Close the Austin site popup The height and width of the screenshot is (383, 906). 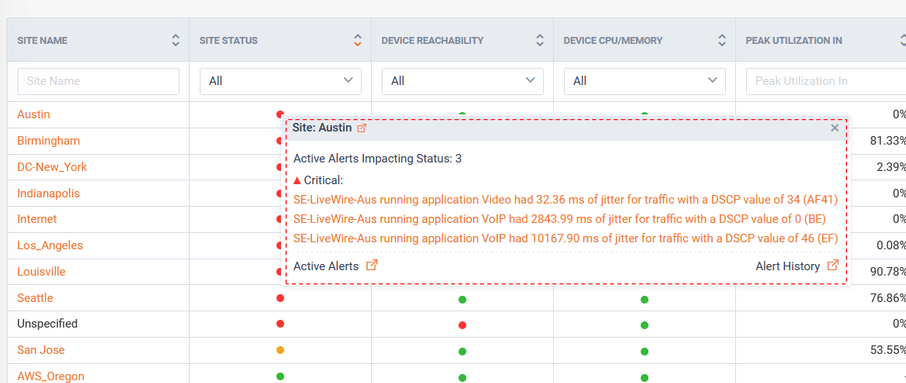pos(834,128)
